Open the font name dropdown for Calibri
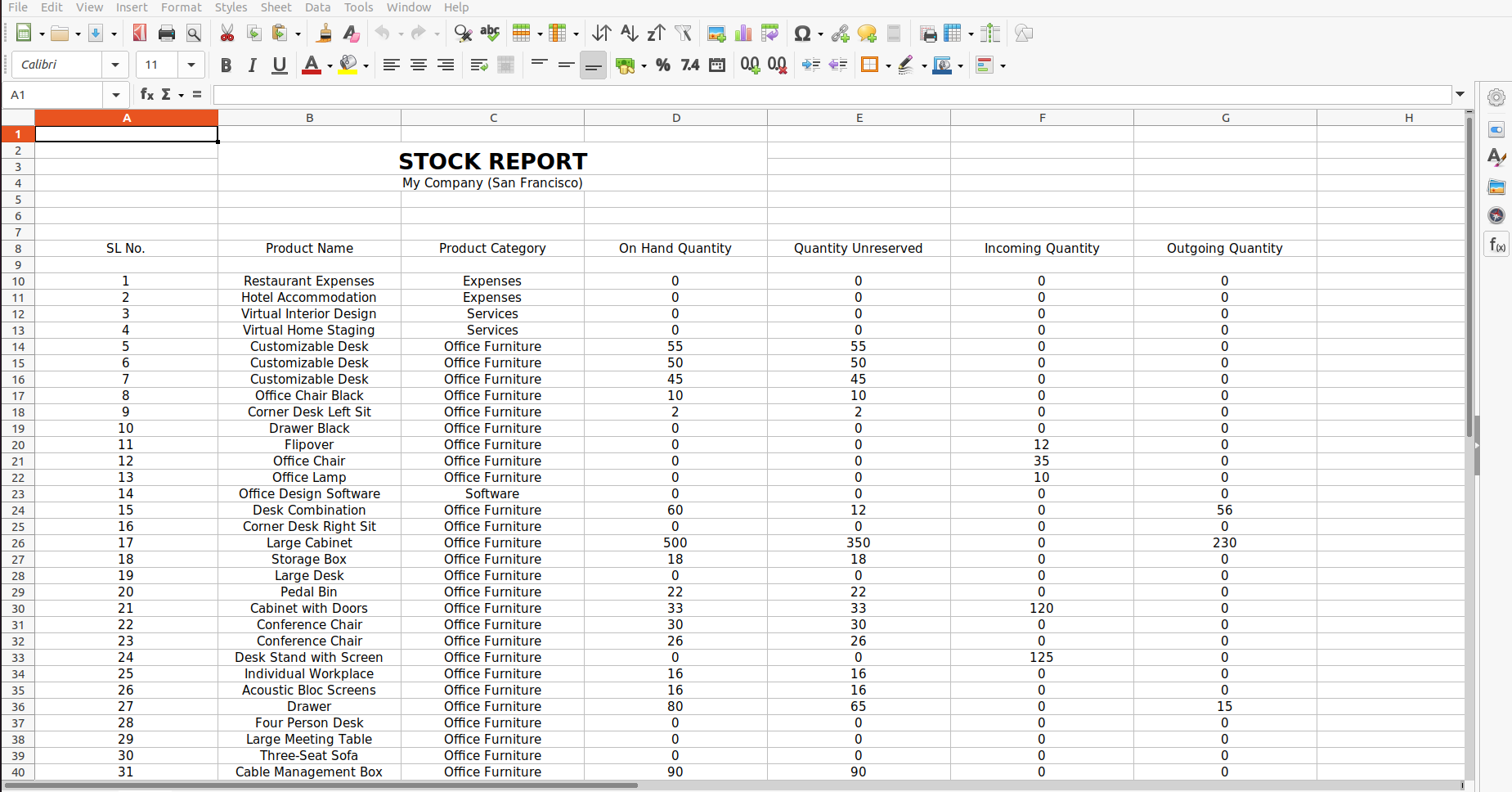The height and width of the screenshot is (792, 1512). click(115, 65)
